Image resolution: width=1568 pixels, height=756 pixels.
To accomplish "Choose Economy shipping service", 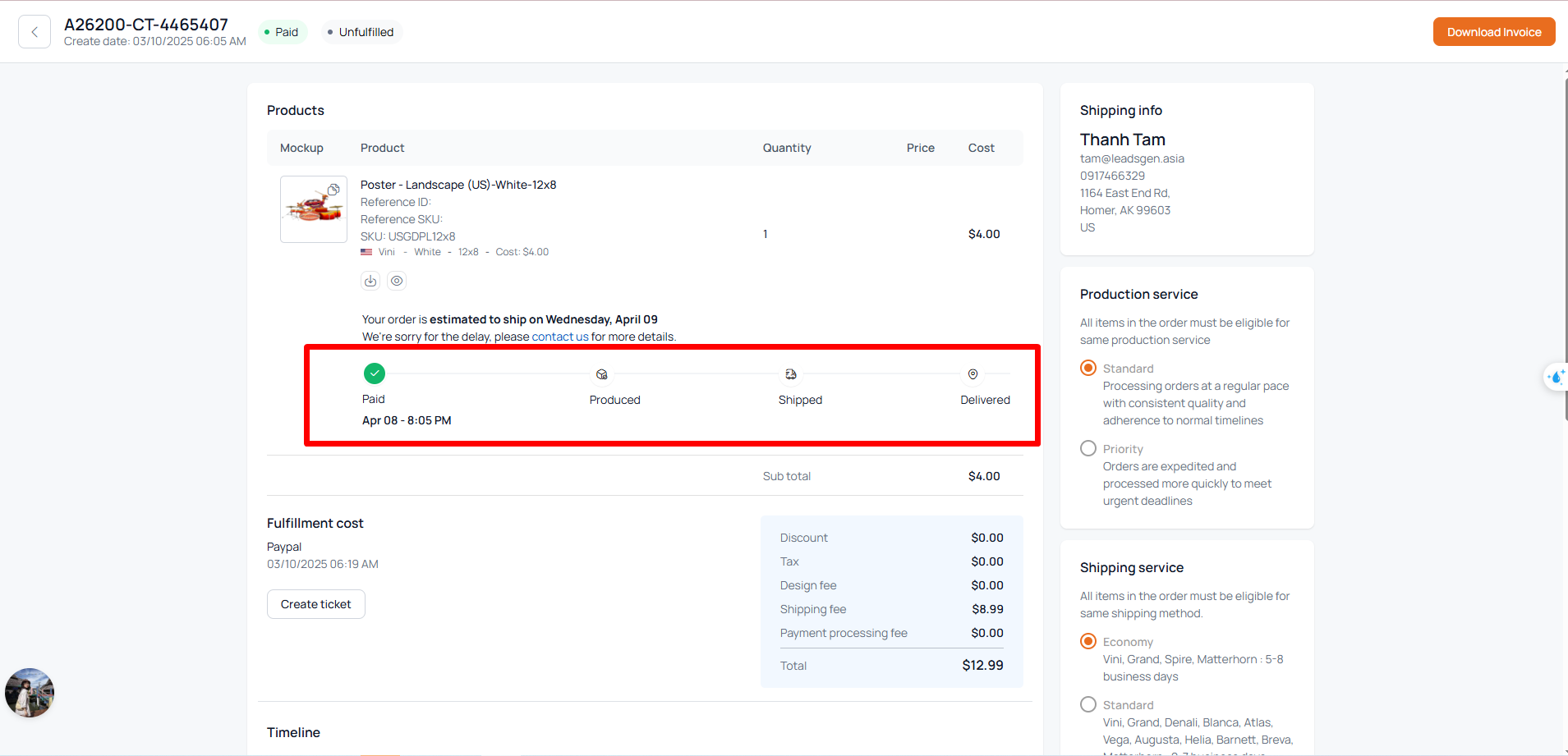I will (1088, 641).
